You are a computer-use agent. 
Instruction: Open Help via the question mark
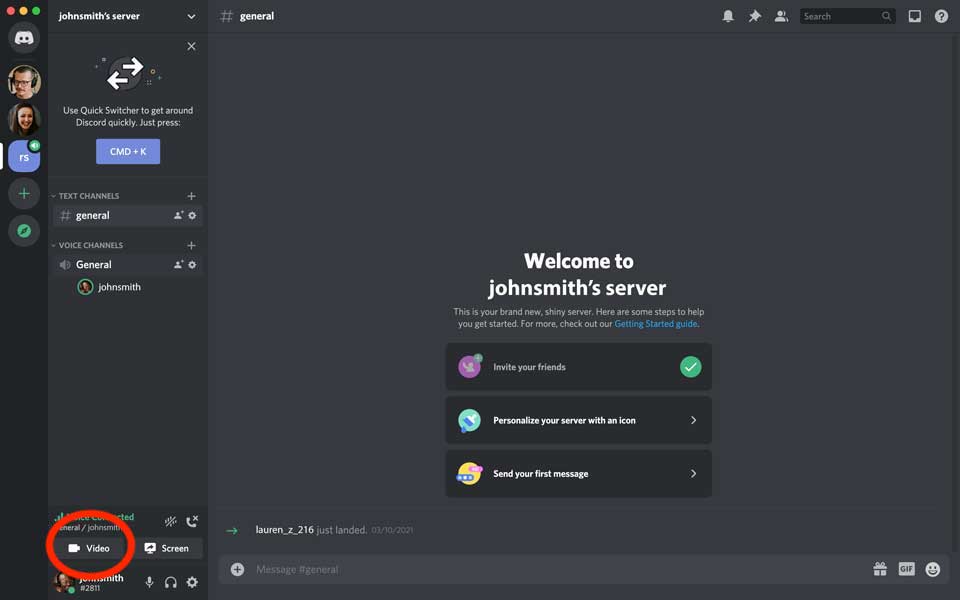pyautogui.click(x=940, y=16)
